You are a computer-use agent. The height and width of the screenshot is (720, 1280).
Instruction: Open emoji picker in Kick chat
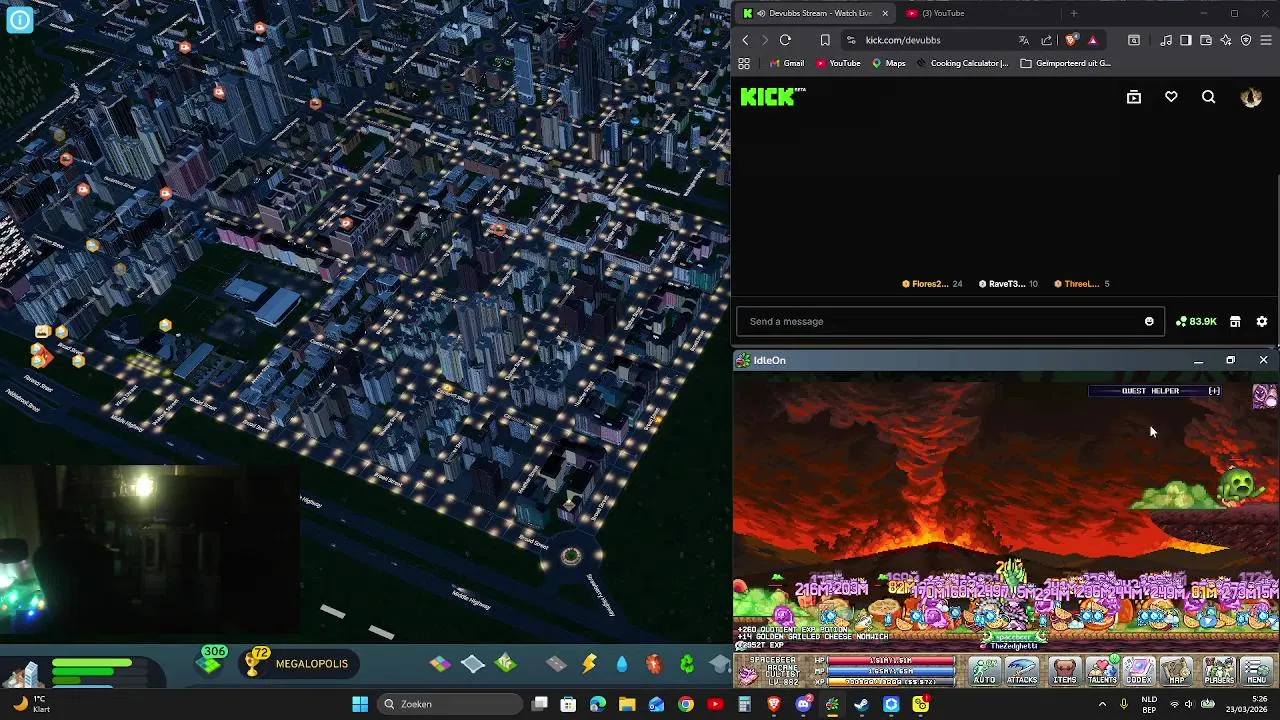pos(1149,322)
